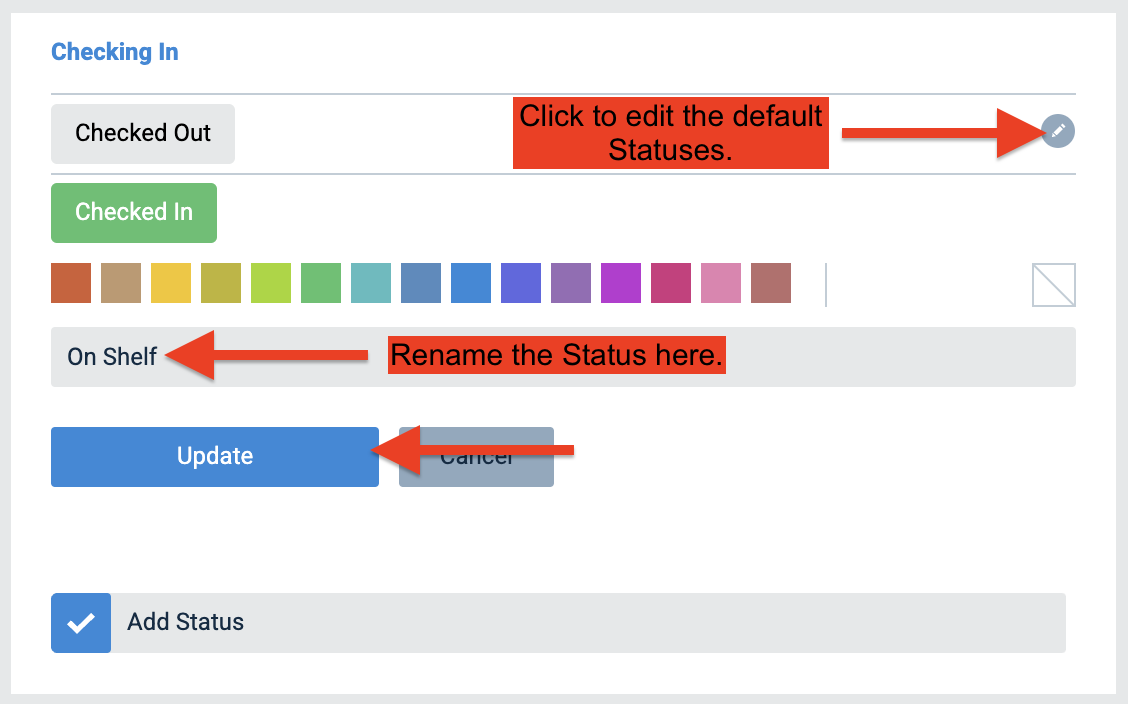The width and height of the screenshot is (1128, 704).
Task: Pick the olive color swatch
Action: click(221, 283)
